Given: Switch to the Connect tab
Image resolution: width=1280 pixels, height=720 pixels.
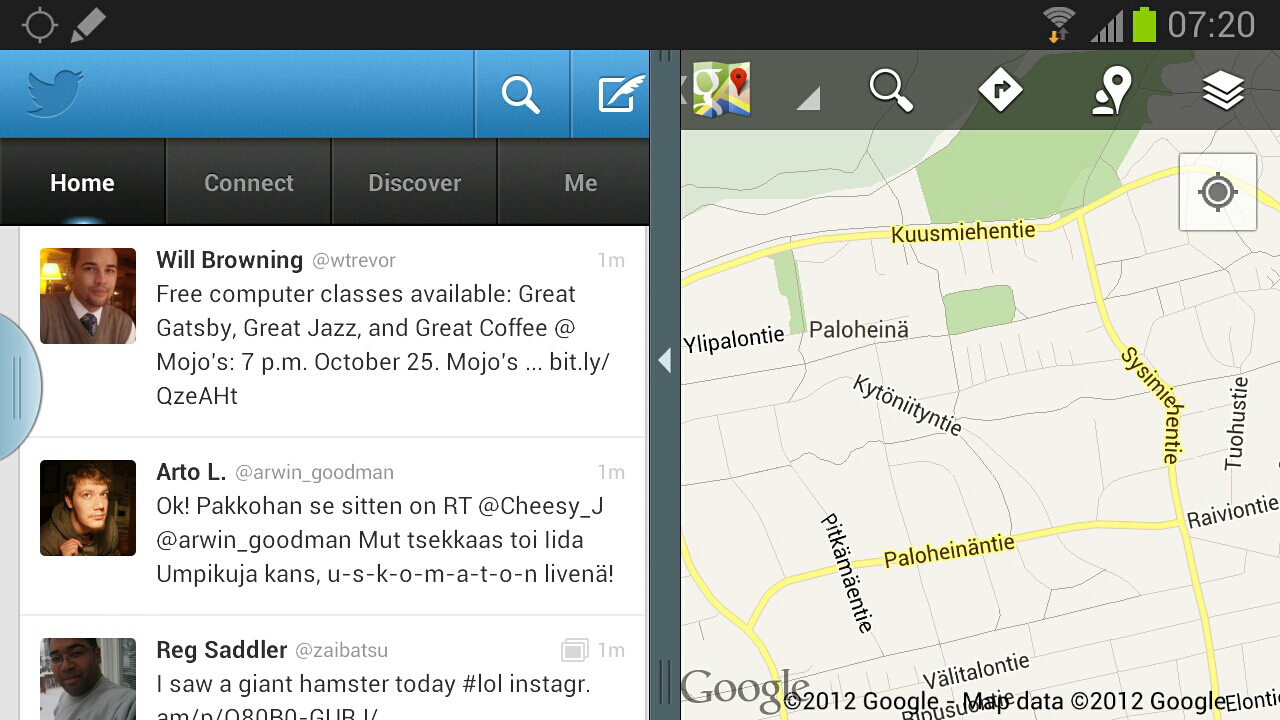Looking at the screenshot, I should click(249, 183).
